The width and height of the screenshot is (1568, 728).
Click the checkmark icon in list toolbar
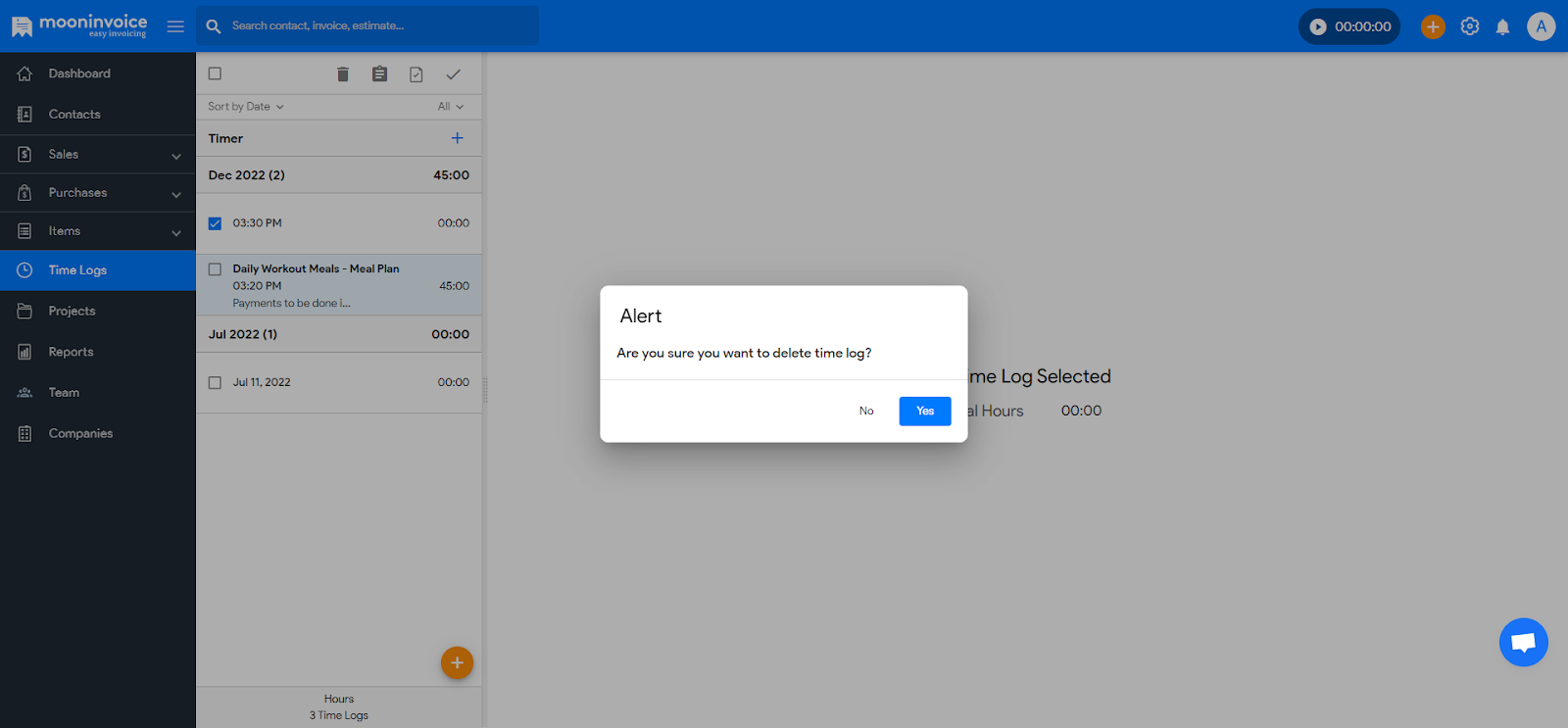point(453,74)
